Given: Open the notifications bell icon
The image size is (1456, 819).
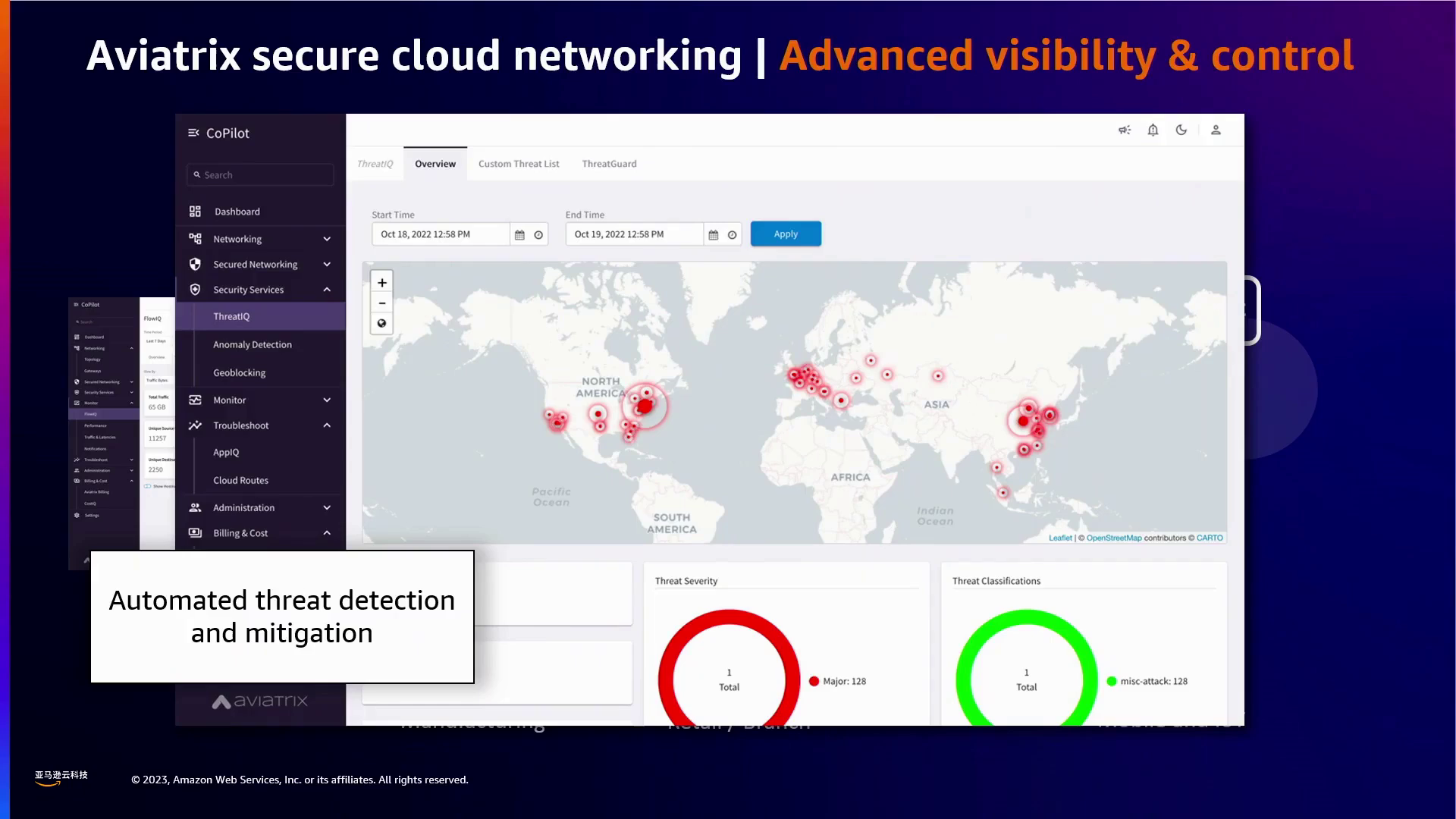Looking at the screenshot, I should click(1153, 130).
